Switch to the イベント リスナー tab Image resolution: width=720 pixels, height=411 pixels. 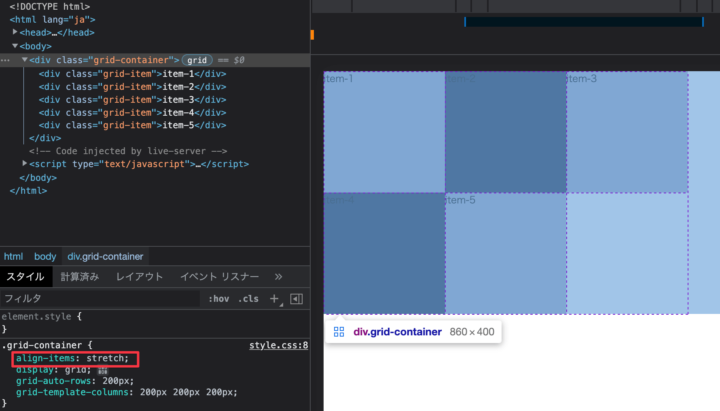point(219,276)
